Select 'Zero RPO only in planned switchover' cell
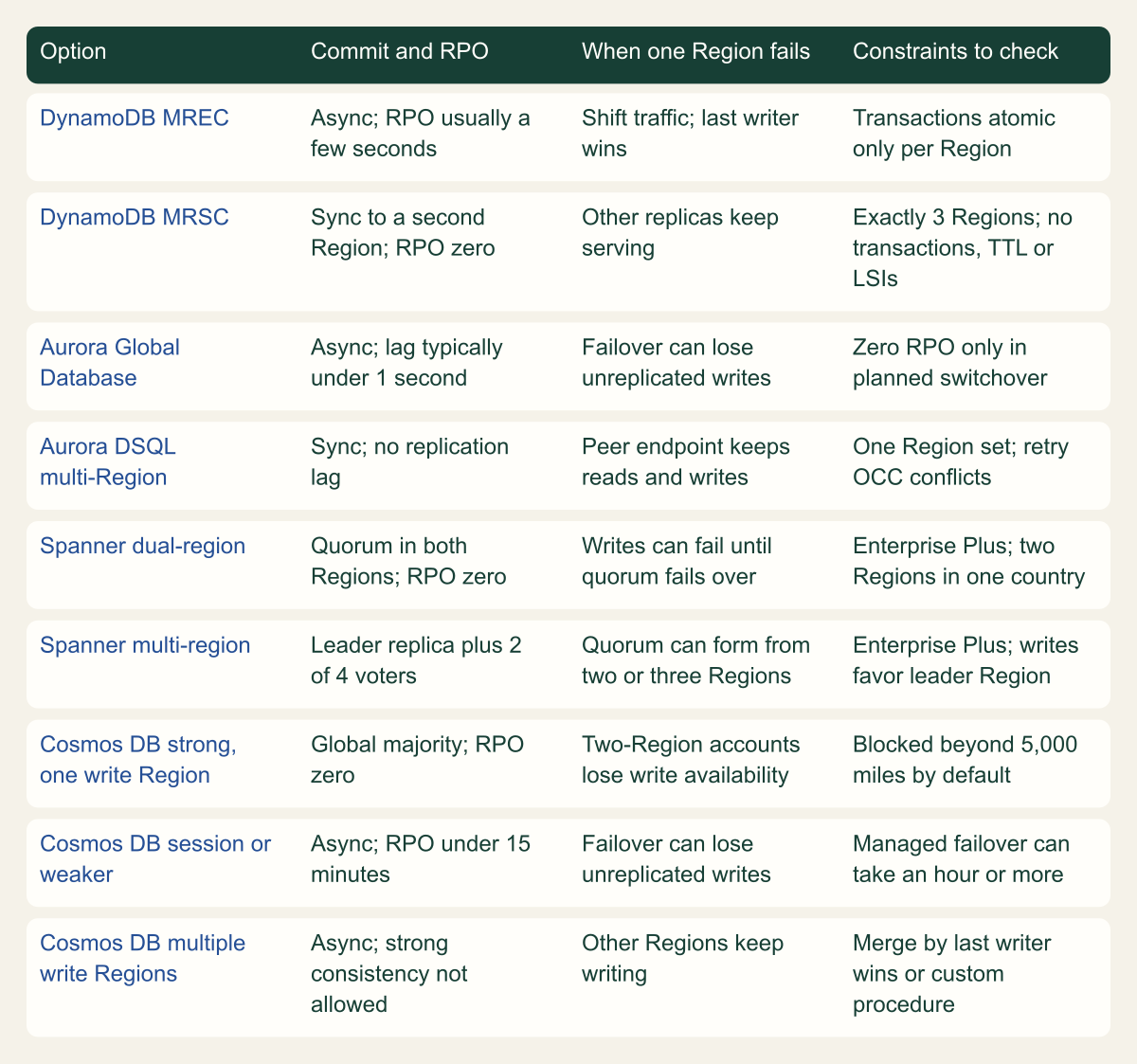 [x=950, y=362]
